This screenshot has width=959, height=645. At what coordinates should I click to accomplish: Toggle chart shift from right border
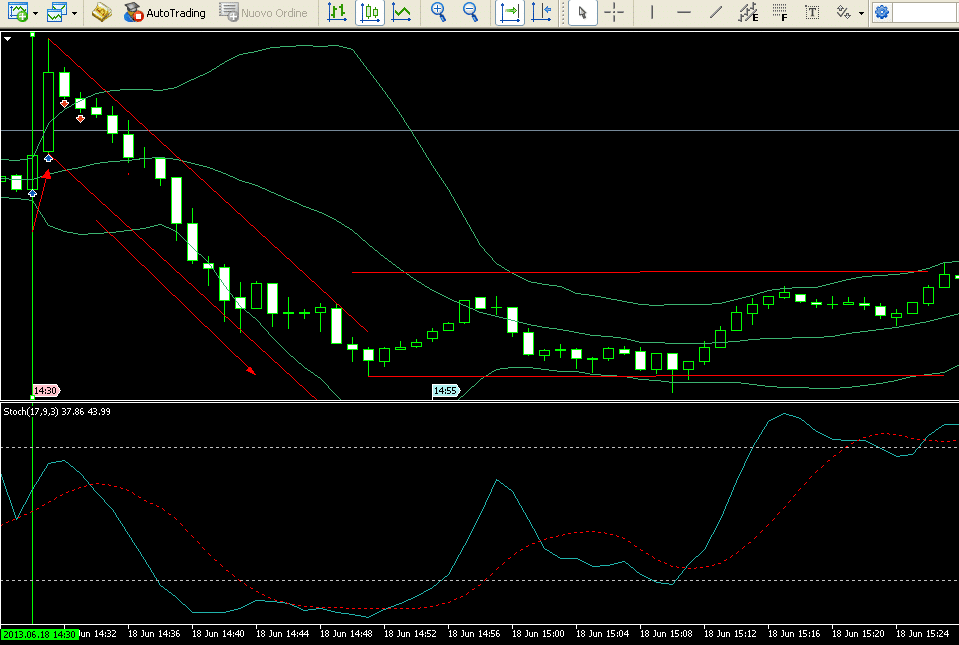coord(541,12)
